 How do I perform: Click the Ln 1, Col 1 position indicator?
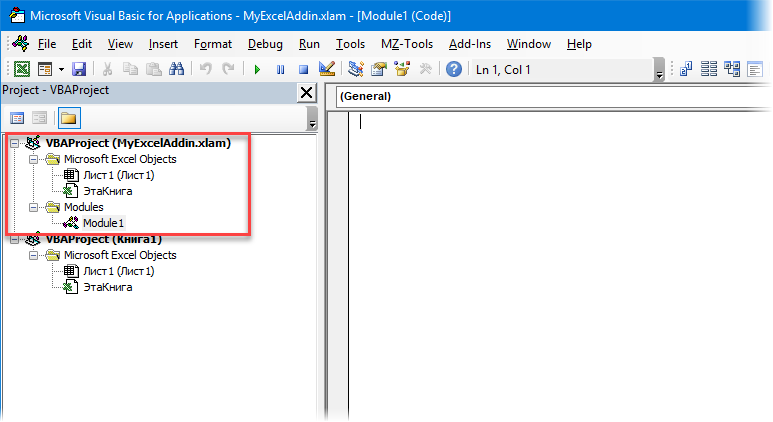click(x=503, y=70)
